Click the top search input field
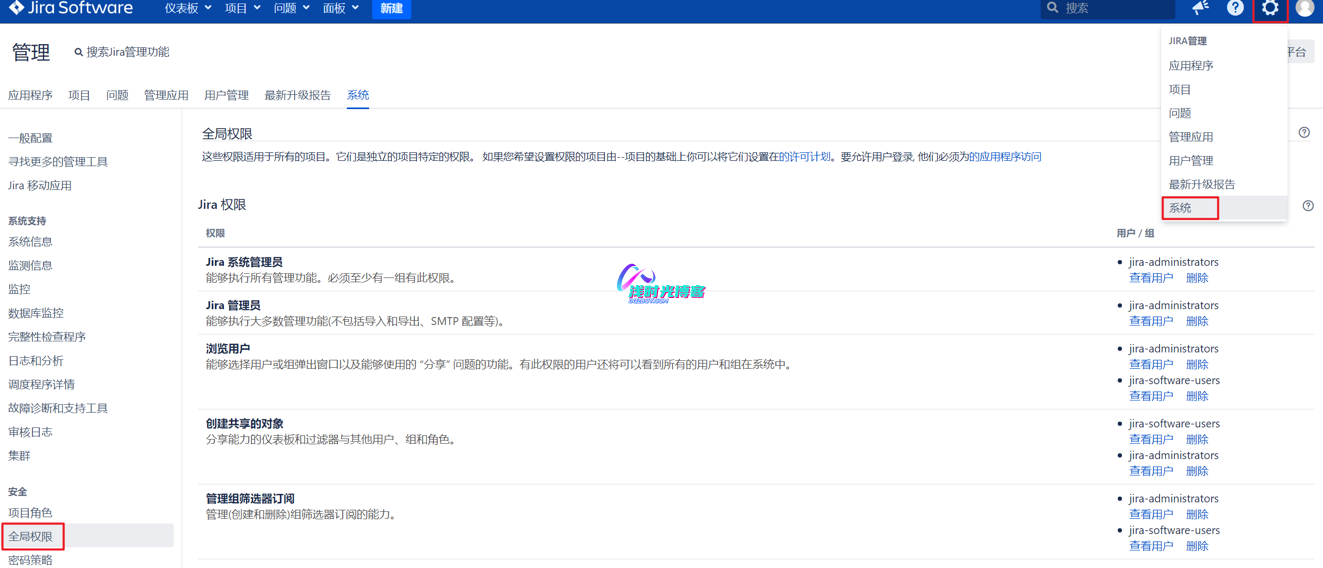 click(x=1115, y=8)
